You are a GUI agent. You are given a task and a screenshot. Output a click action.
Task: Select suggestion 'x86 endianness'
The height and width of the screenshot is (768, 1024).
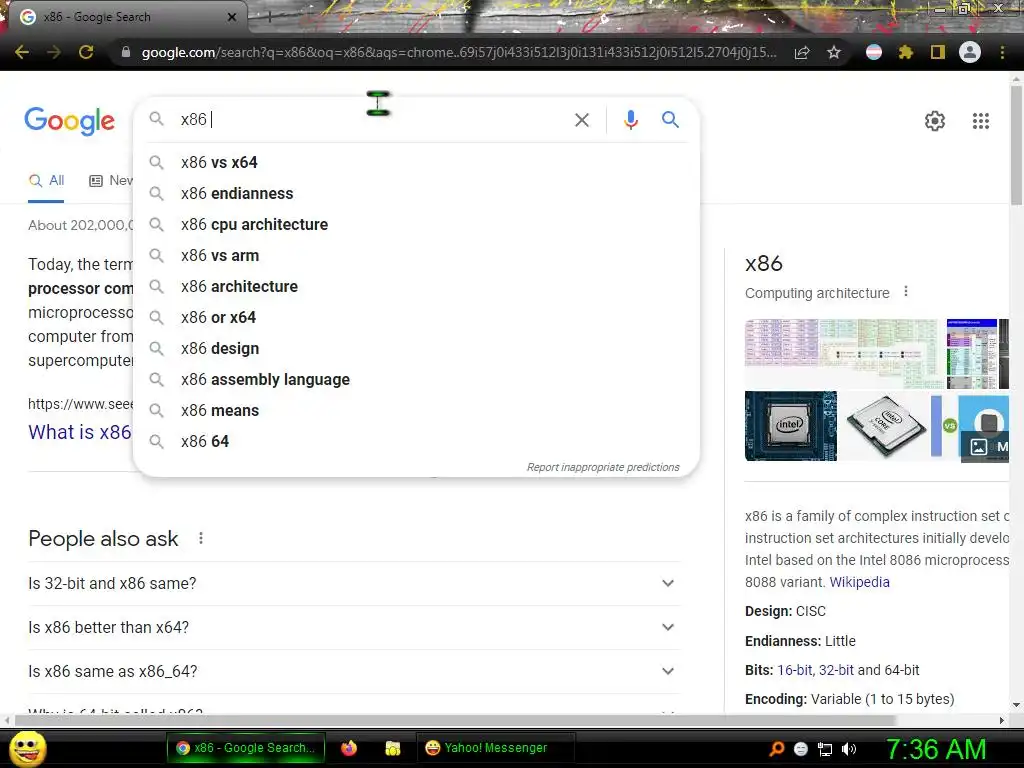click(x=416, y=193)
